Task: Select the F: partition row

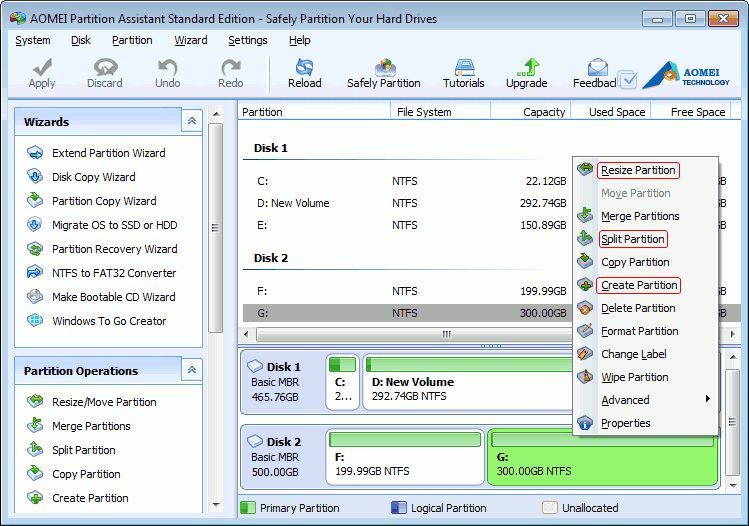Action: (407, 291)
